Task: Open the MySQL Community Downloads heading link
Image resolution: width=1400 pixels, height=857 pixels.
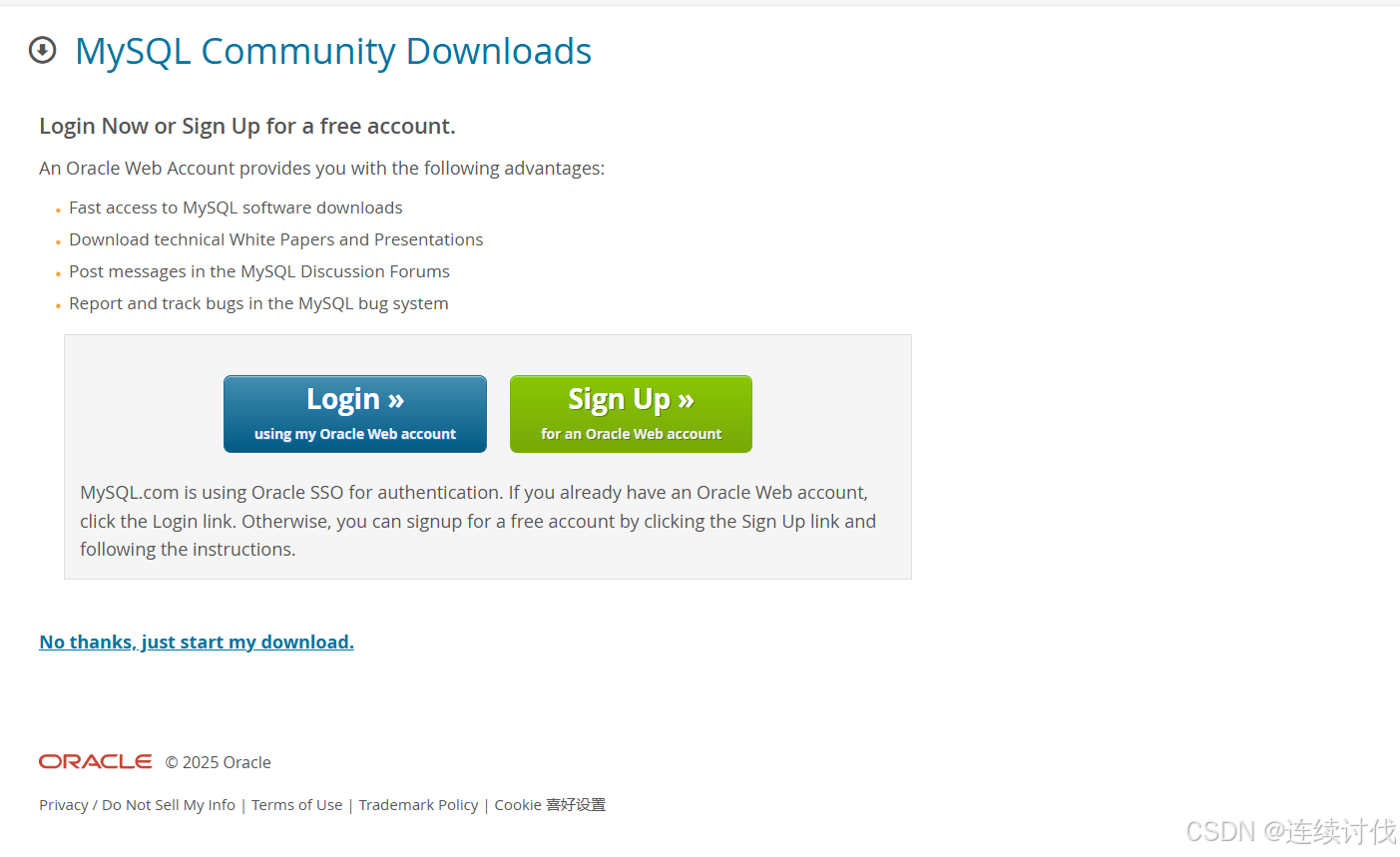Action: point(333,52)
